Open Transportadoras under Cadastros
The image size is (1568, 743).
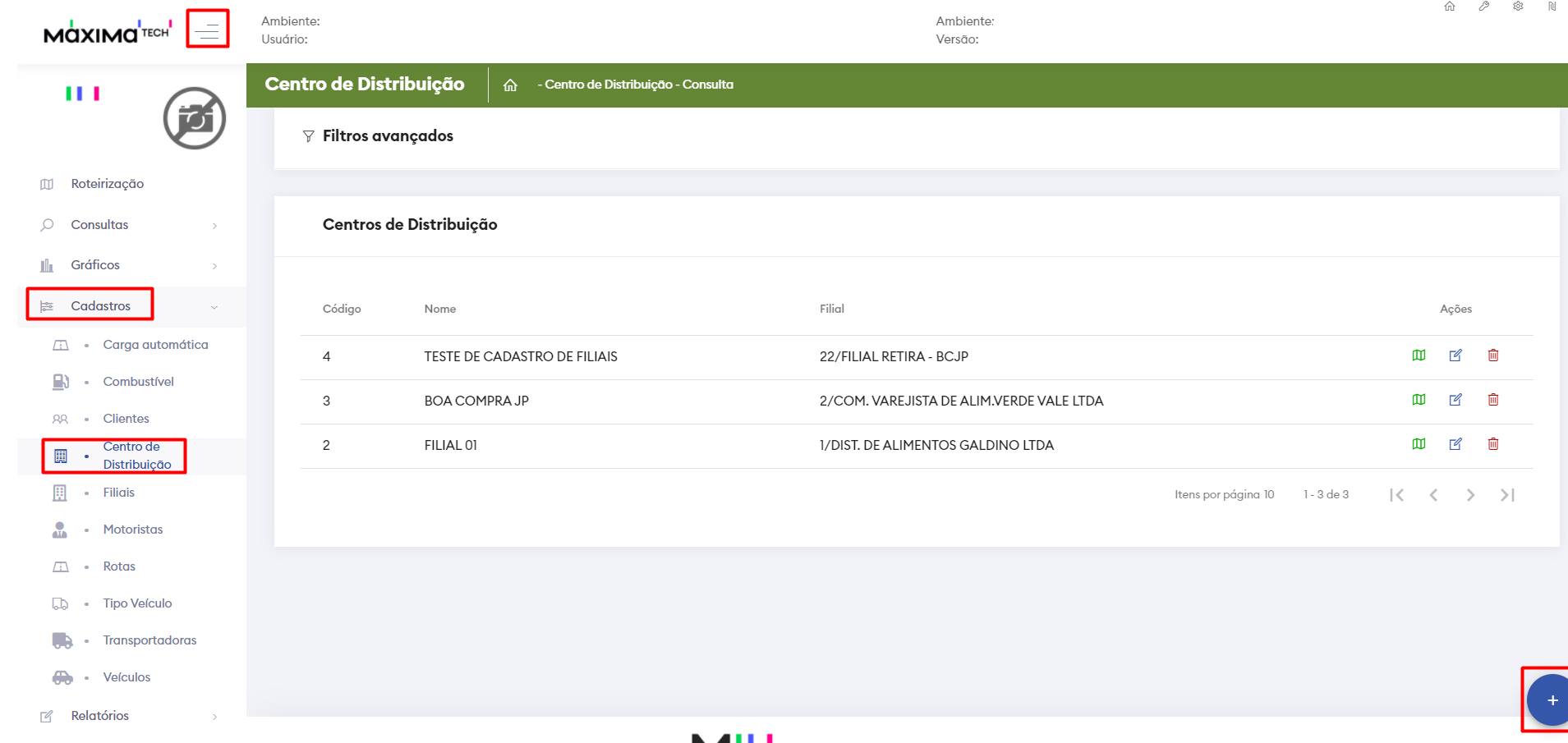point(149,640)
